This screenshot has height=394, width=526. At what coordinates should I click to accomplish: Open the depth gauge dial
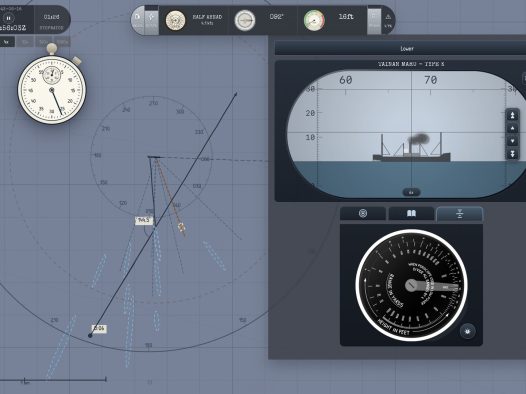click(x=314, y=20)
